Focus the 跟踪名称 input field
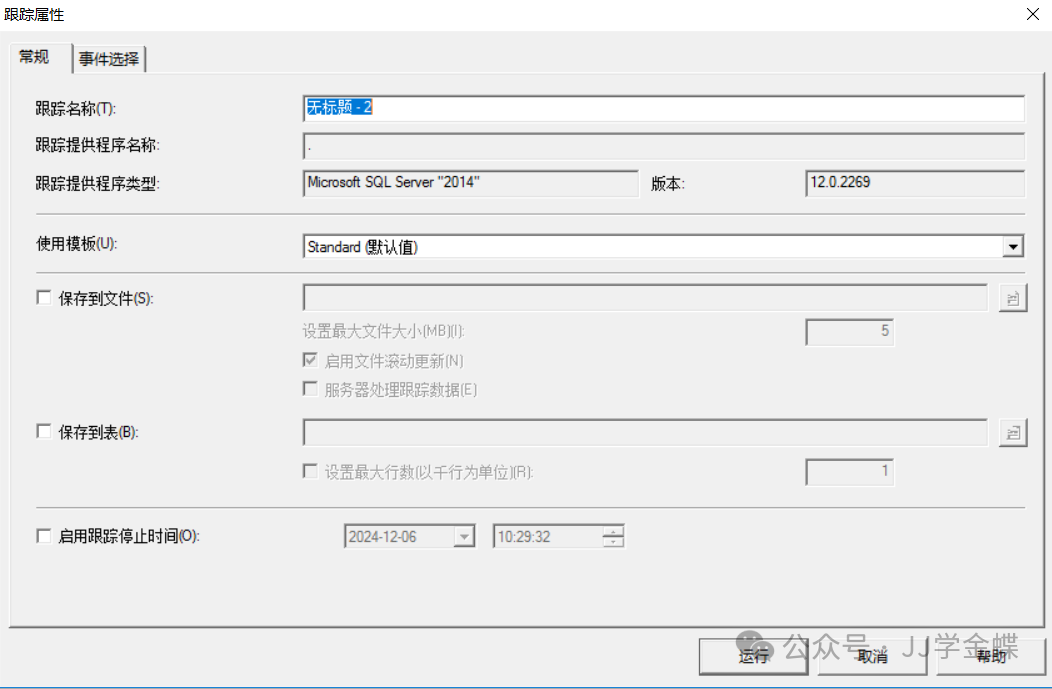The width and height of the screenshot is (1052, 689). pyautogui.click(x=664, y=108)
